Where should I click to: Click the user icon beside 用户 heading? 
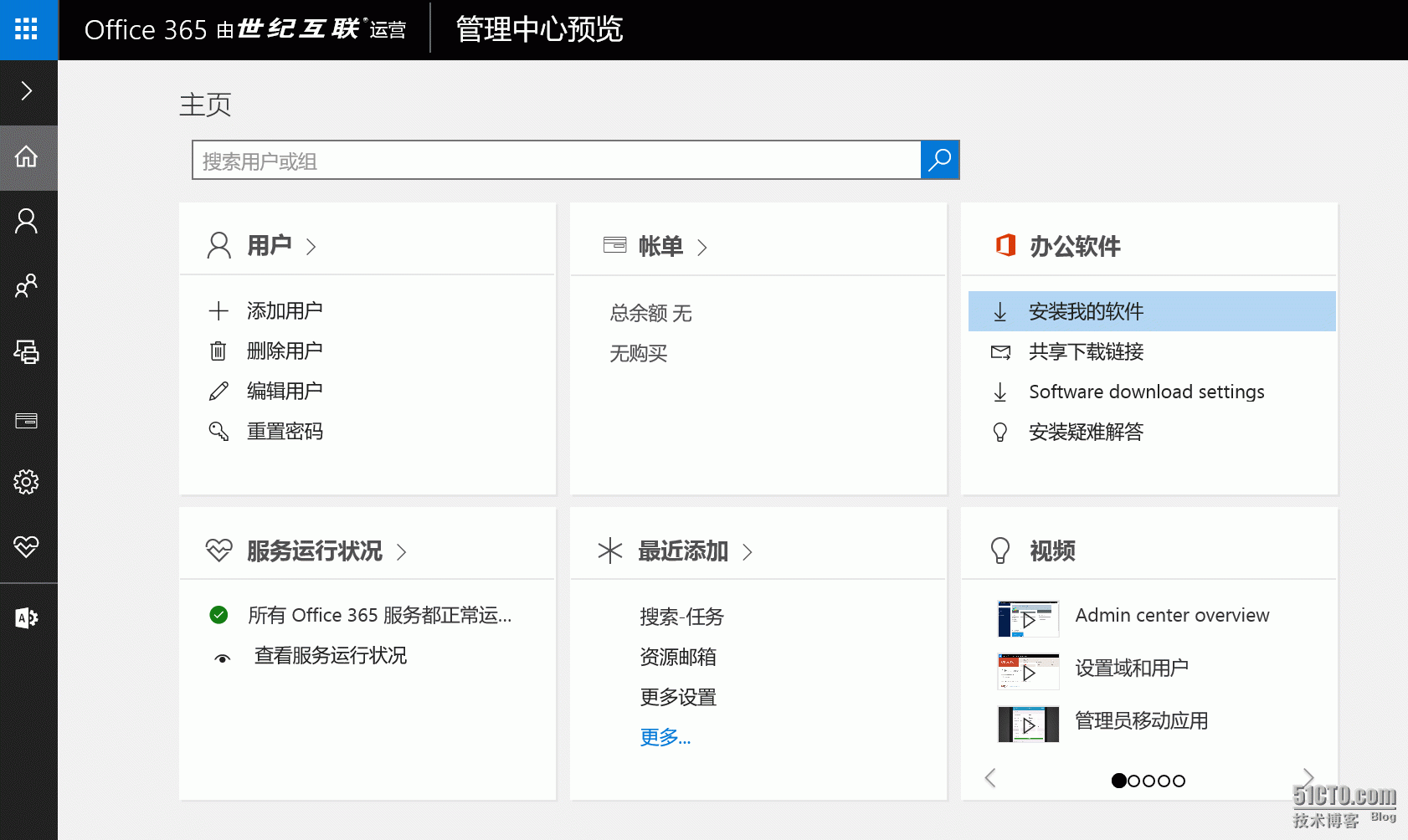pyautogui.click(x=218, y=245)
